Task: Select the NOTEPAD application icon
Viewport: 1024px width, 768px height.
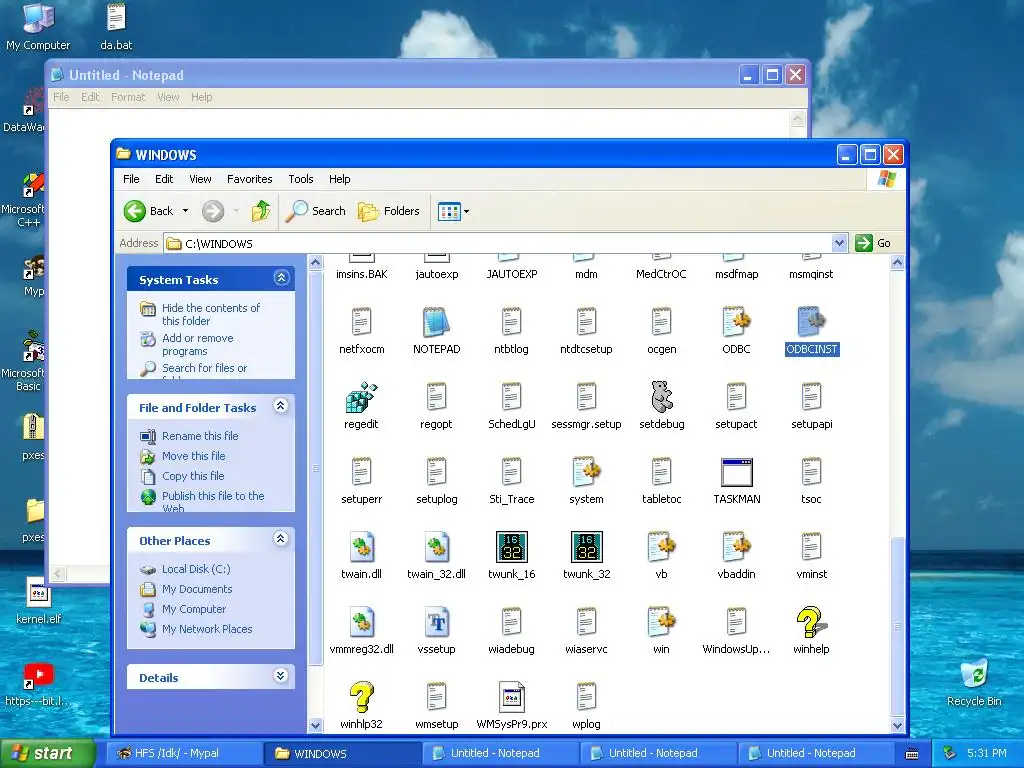Action: [436, 323]
